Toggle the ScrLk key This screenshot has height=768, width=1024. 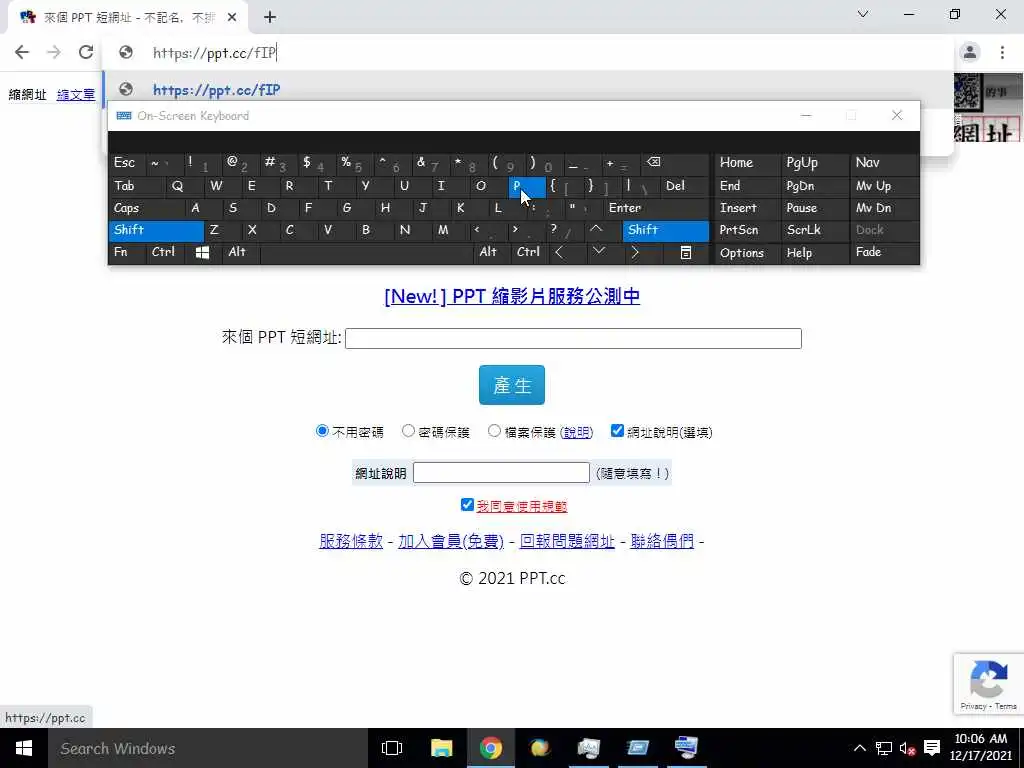tap(814, 230)
